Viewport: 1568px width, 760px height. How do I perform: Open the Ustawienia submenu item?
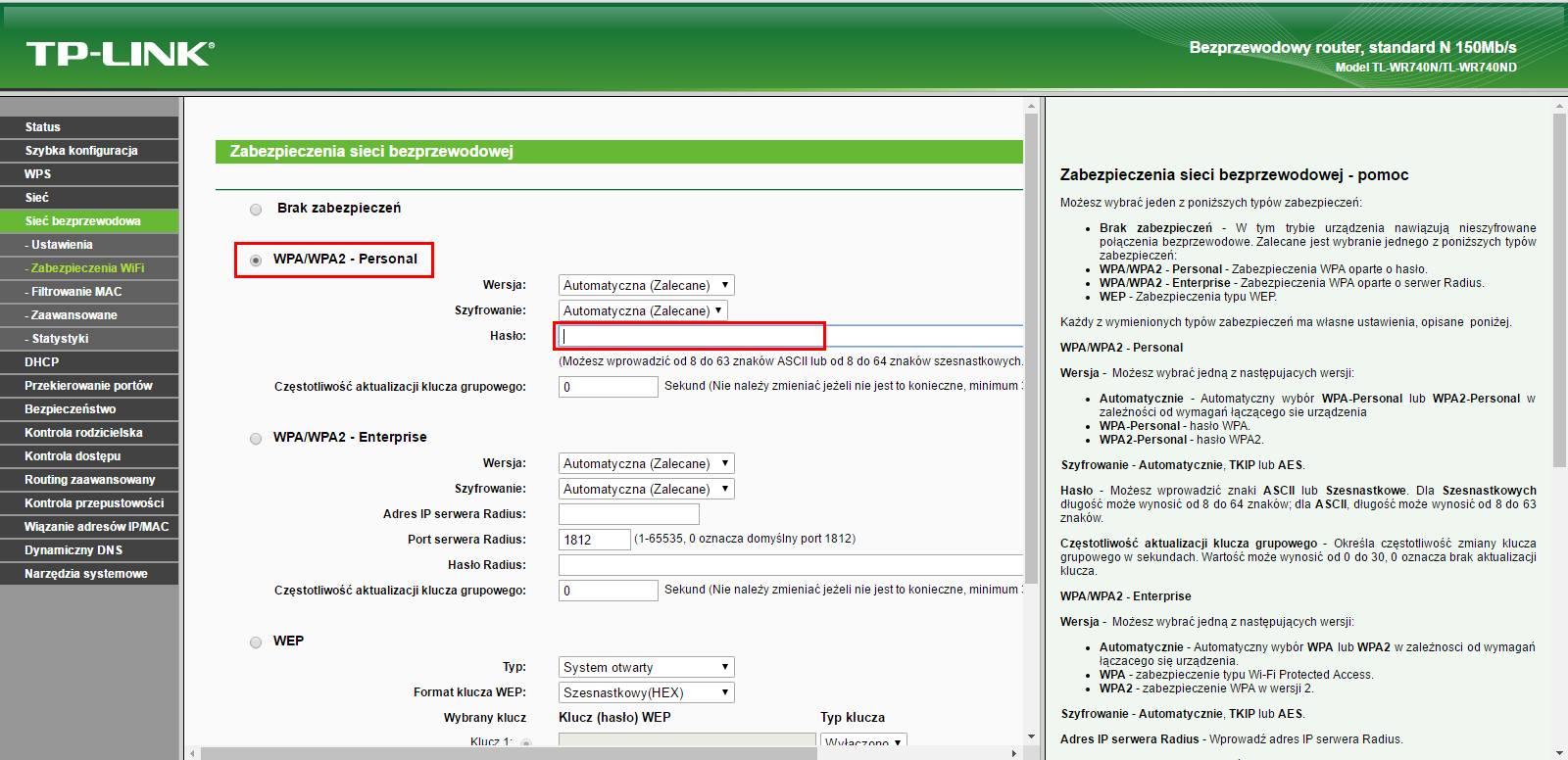(89, 245)
